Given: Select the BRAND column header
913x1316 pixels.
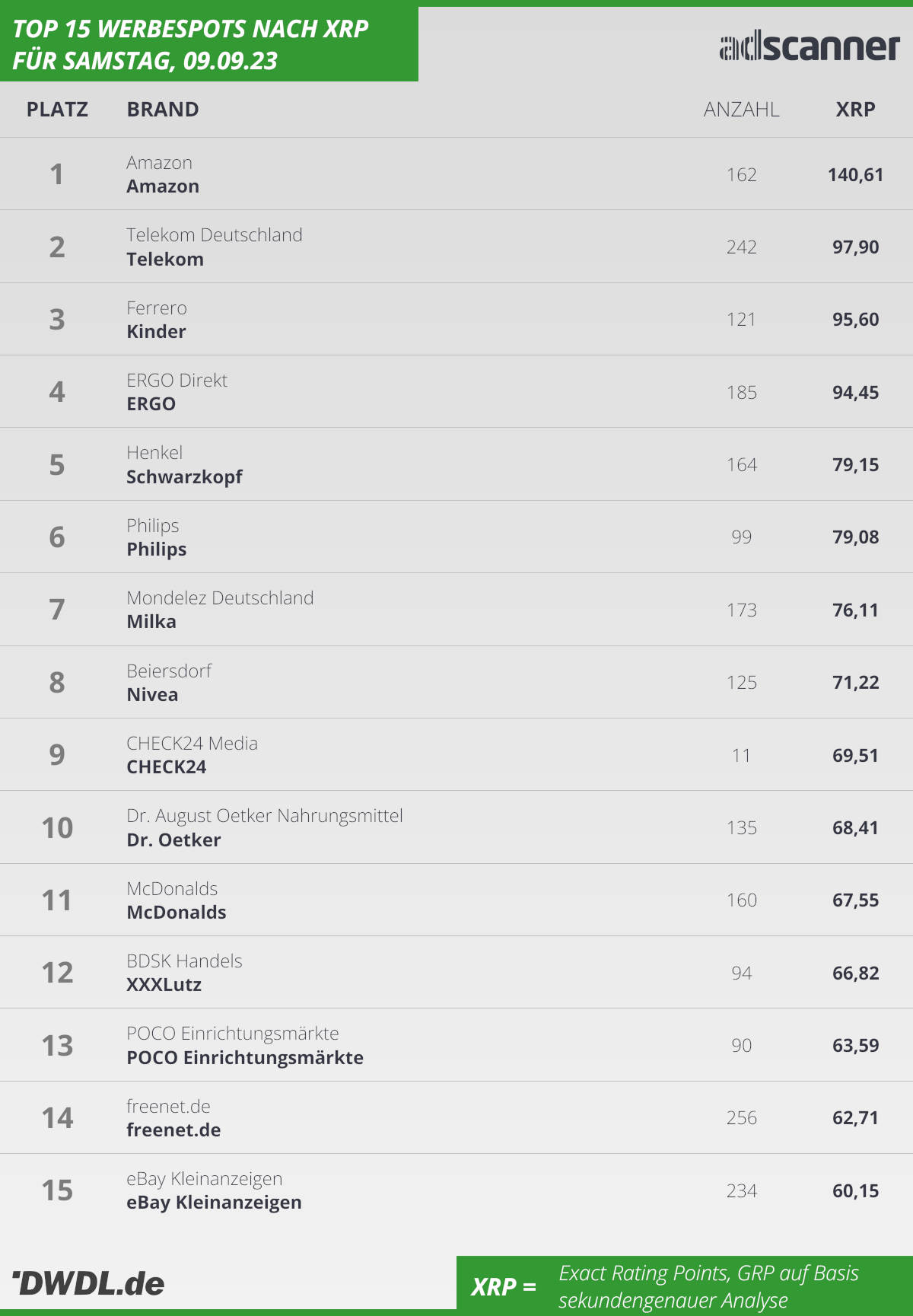Looking at the screenshot, I should click(x=163, y=110).
